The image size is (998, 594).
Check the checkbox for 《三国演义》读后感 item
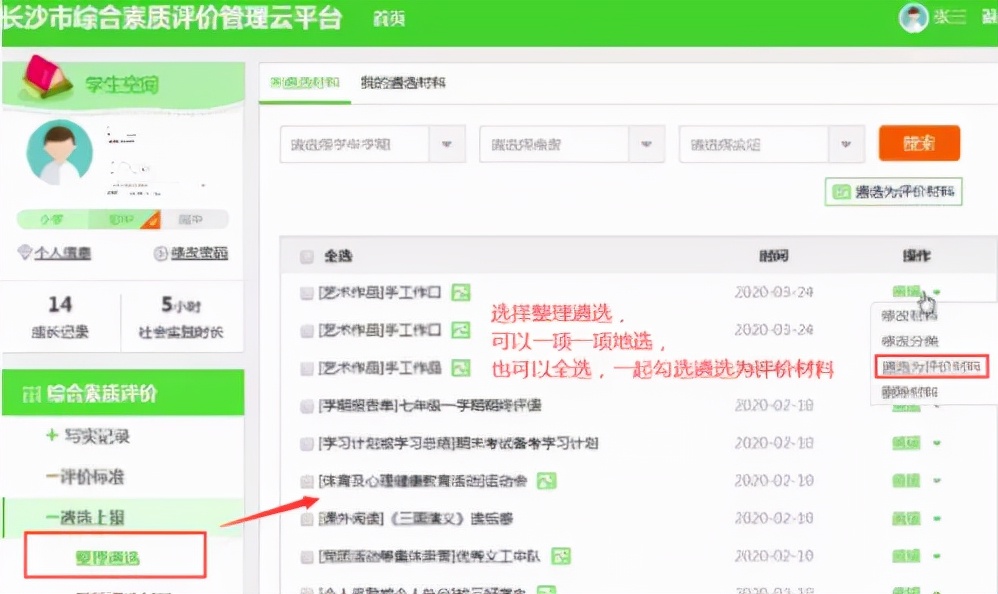pos(307,518)
